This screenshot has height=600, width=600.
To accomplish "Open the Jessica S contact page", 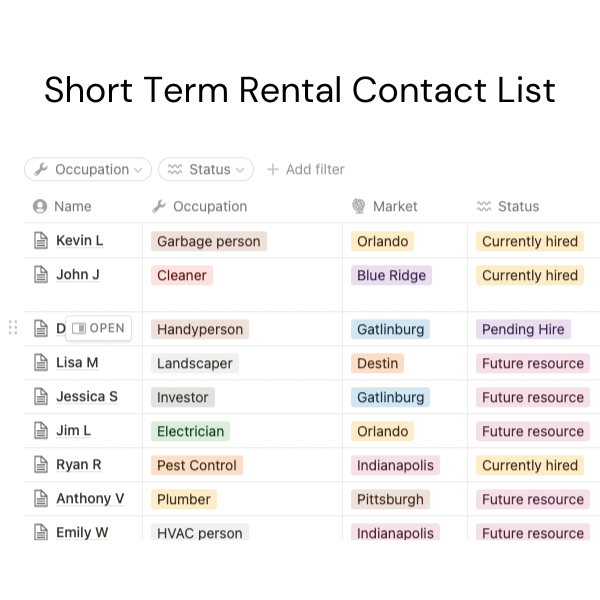I will coord(86,397).
